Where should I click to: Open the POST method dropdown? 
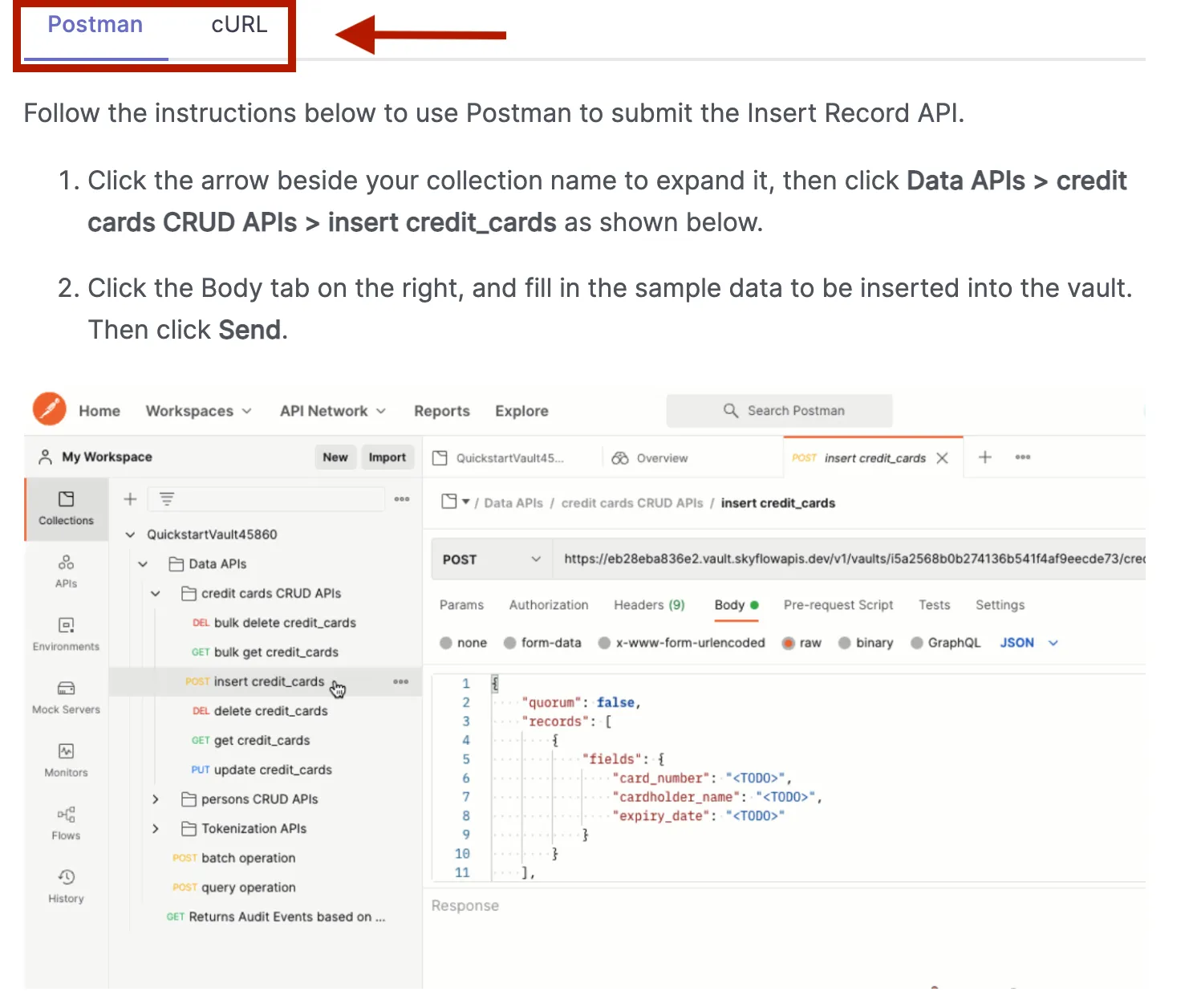click(491, 559)
